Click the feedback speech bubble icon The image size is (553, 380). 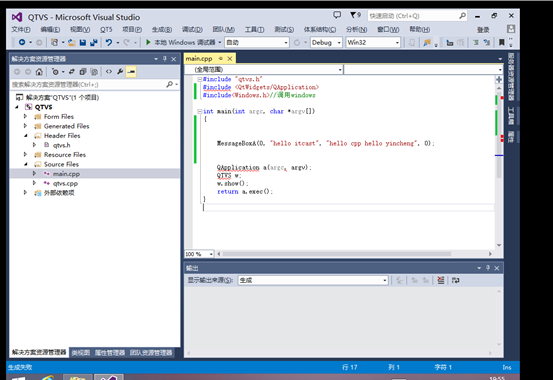tap(337, 15)
